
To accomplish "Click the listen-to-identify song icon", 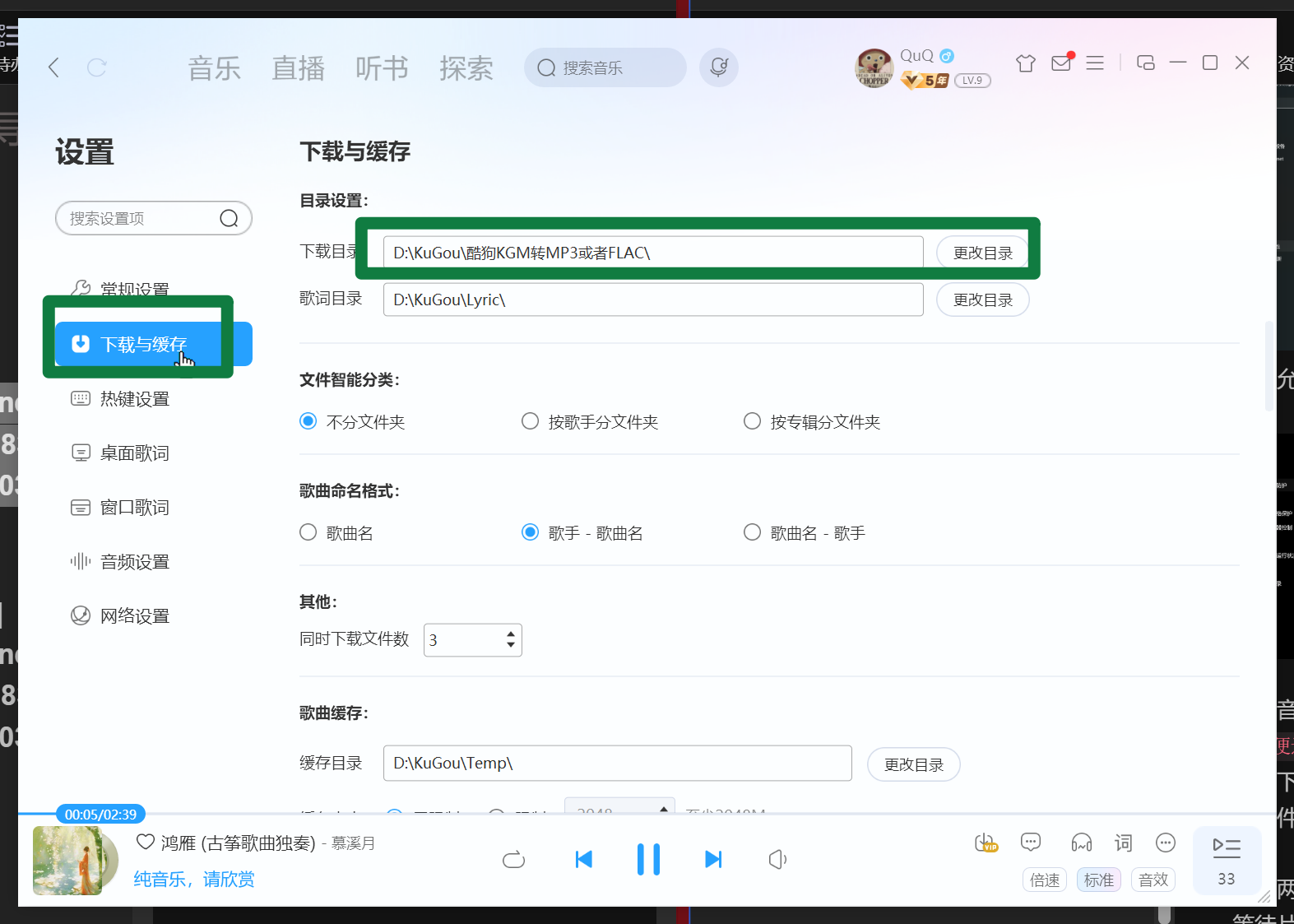I will coord(719,67).
